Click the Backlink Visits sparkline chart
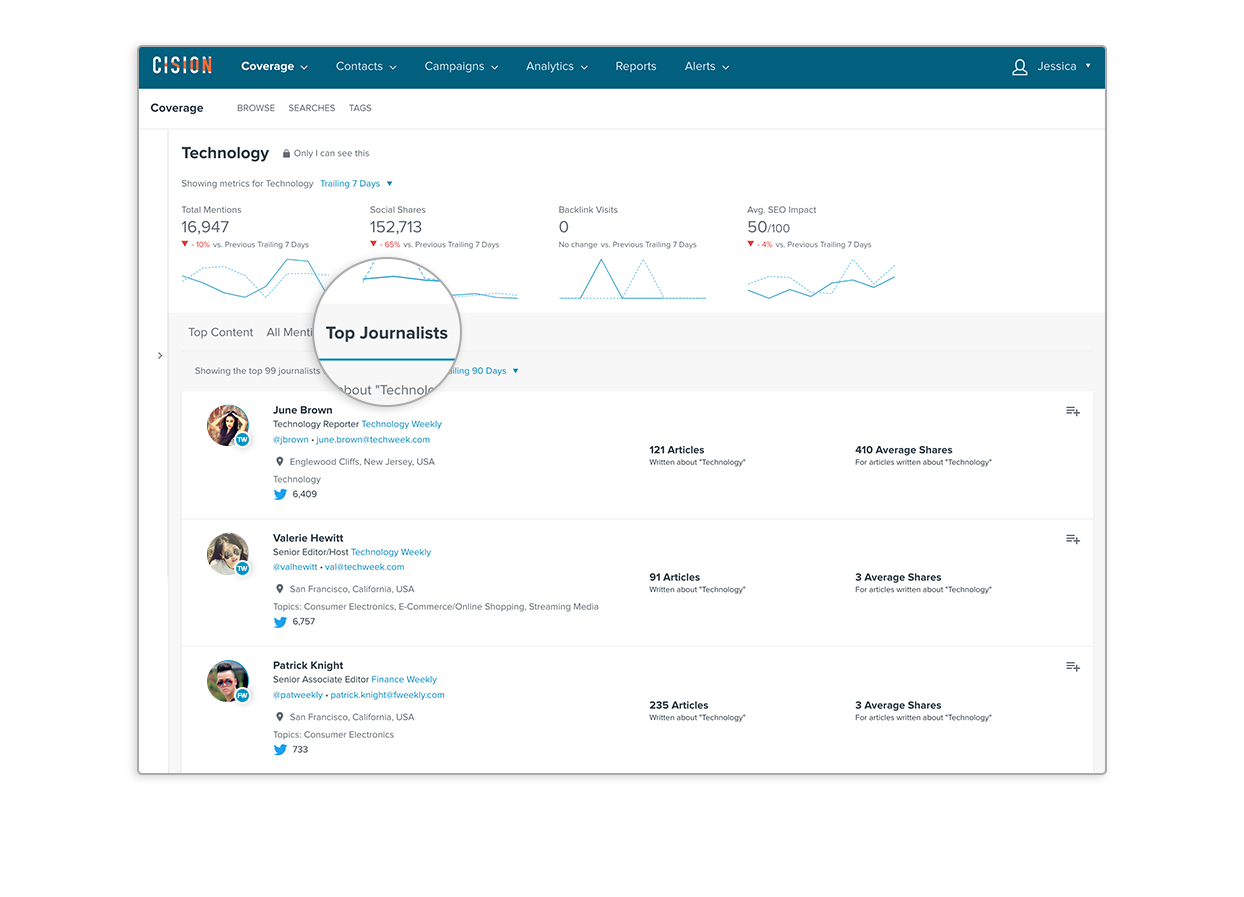Image resolution: width=1244 pixels, height=897 pixels. click(632, 279)
